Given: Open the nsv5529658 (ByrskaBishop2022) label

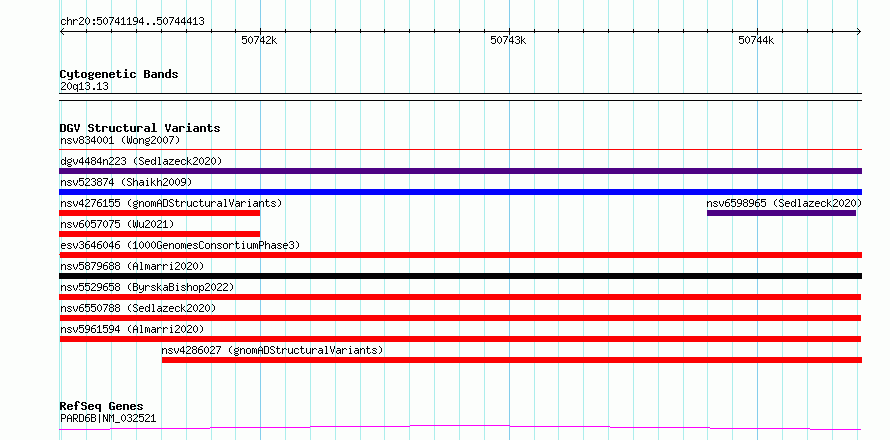Looking at the screenshot, I should coord(147,287).
